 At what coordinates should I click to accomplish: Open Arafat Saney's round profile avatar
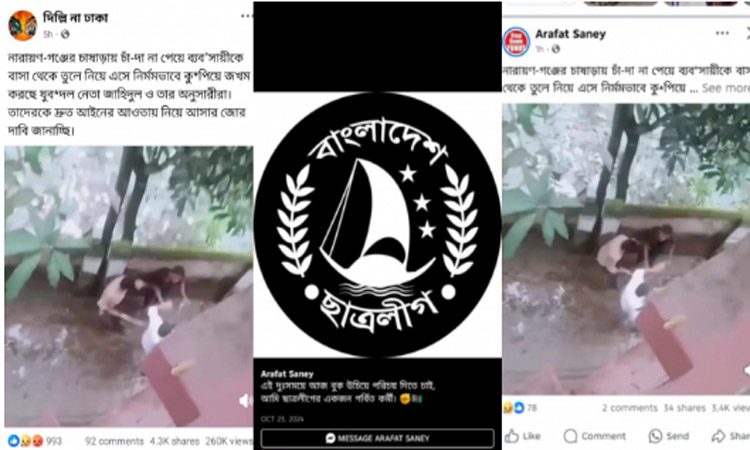(516, 42)
